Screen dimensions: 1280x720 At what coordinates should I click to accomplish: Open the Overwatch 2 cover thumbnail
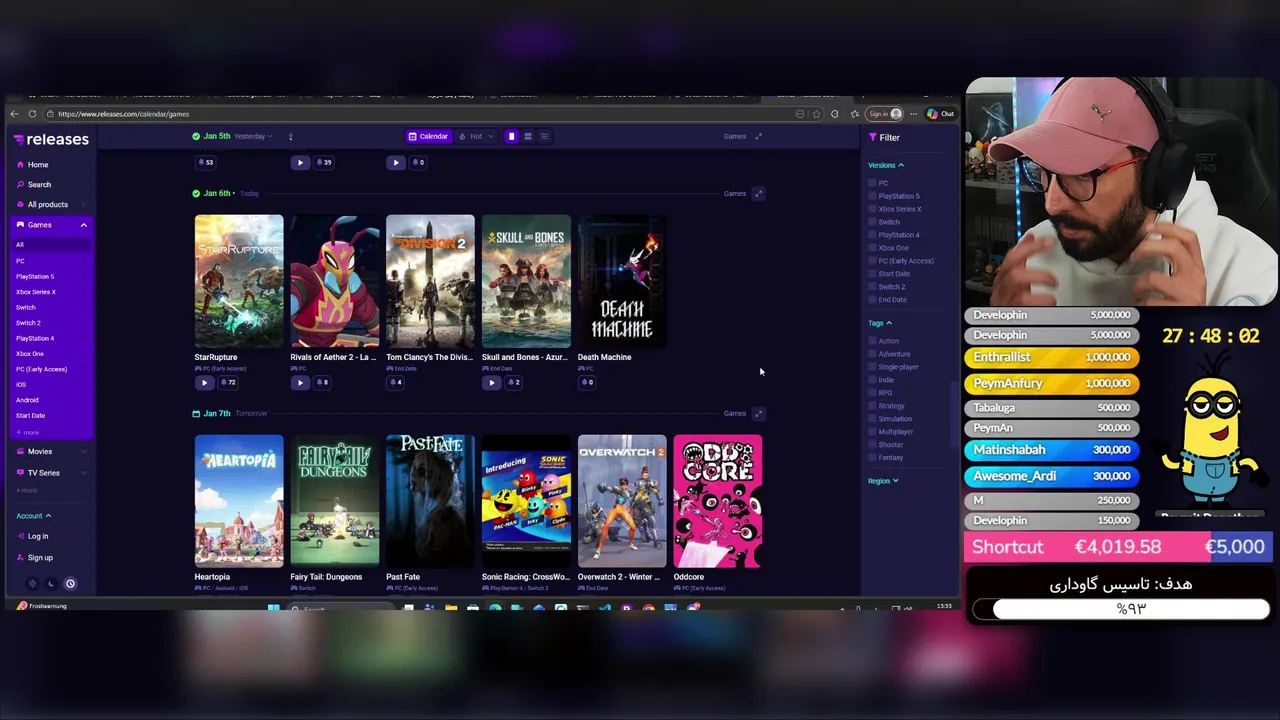click(622, 501)
